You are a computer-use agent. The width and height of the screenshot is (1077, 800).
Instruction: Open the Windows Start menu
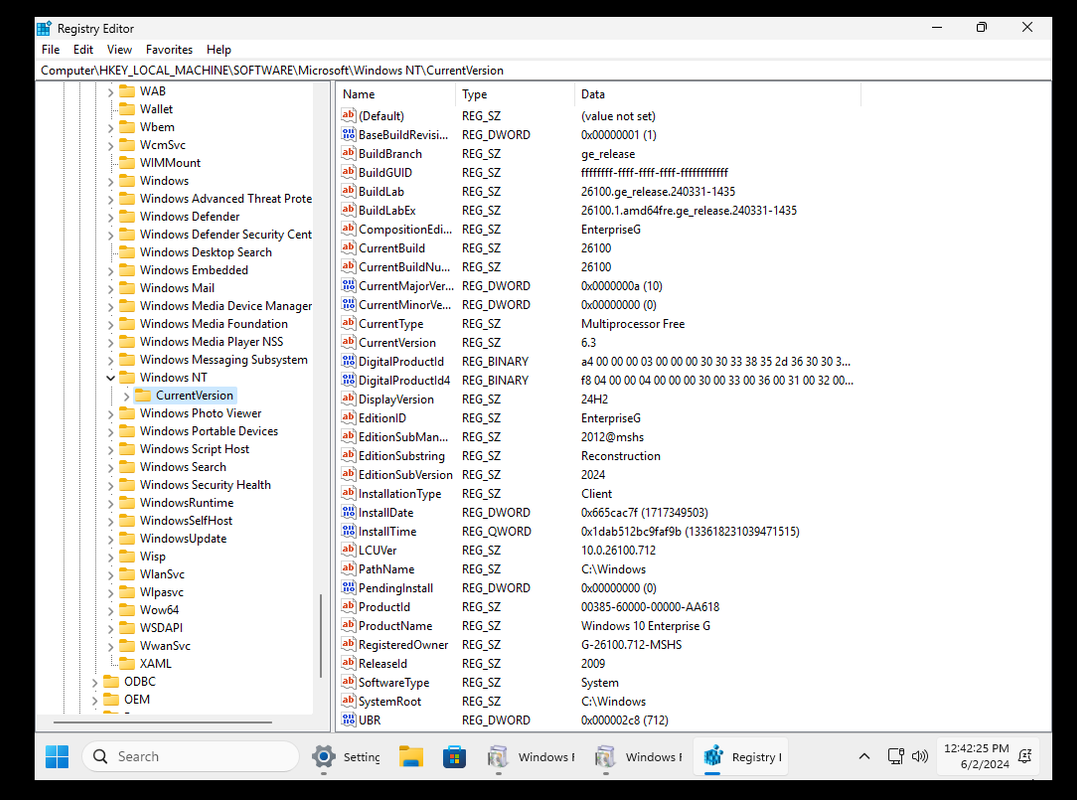[57, 756]
